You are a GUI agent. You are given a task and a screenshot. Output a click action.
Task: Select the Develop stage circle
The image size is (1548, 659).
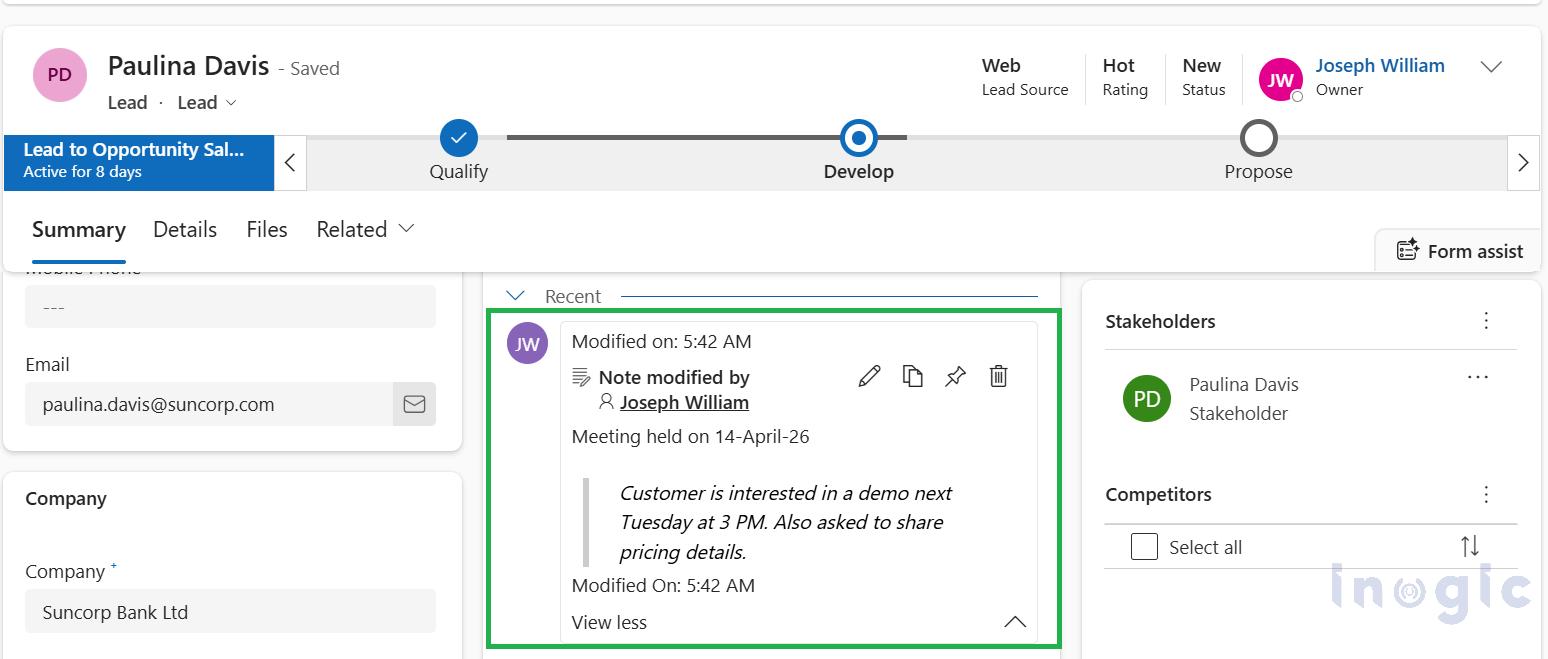[858, 138]
